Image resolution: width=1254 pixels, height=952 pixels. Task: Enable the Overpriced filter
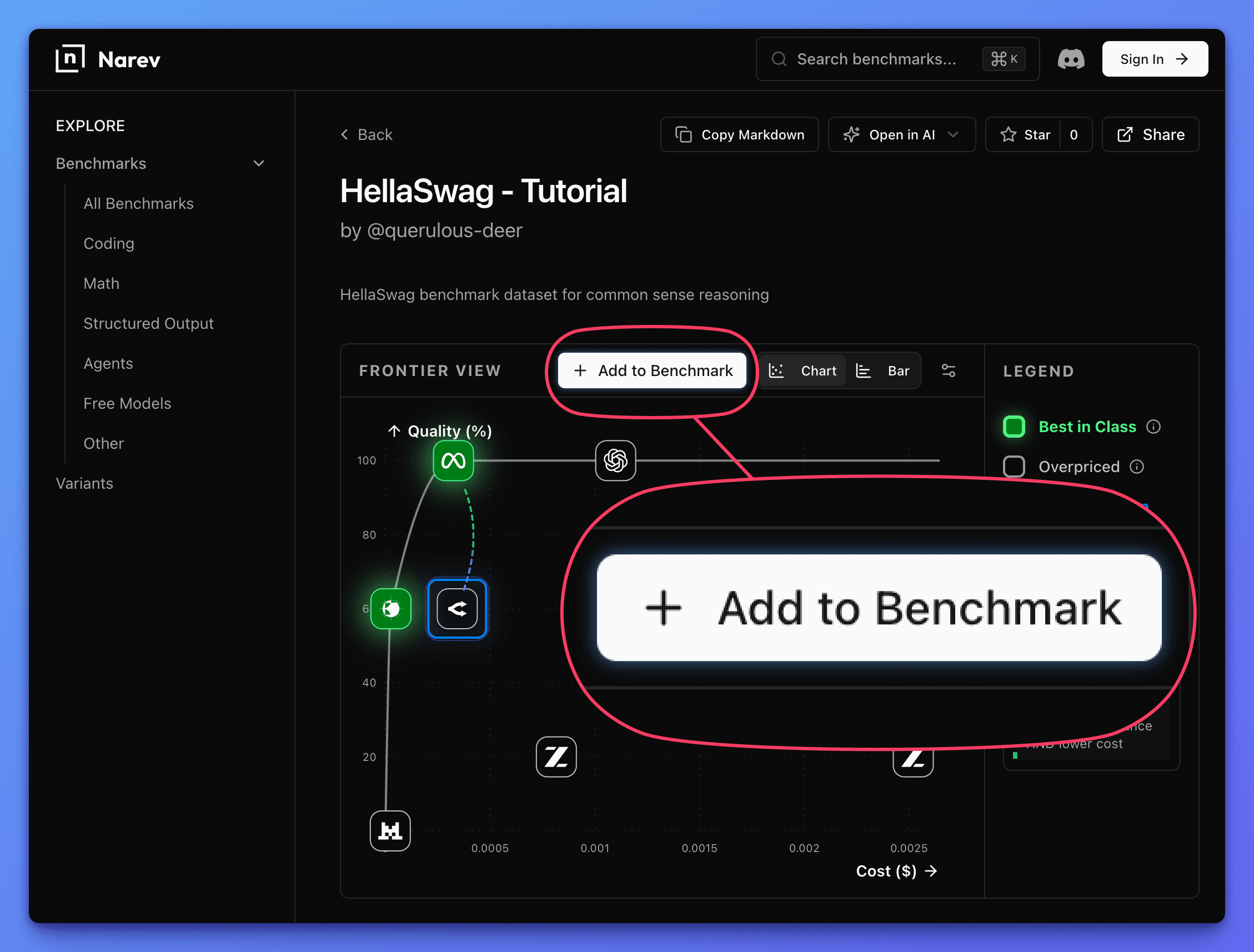(1014, 466)
